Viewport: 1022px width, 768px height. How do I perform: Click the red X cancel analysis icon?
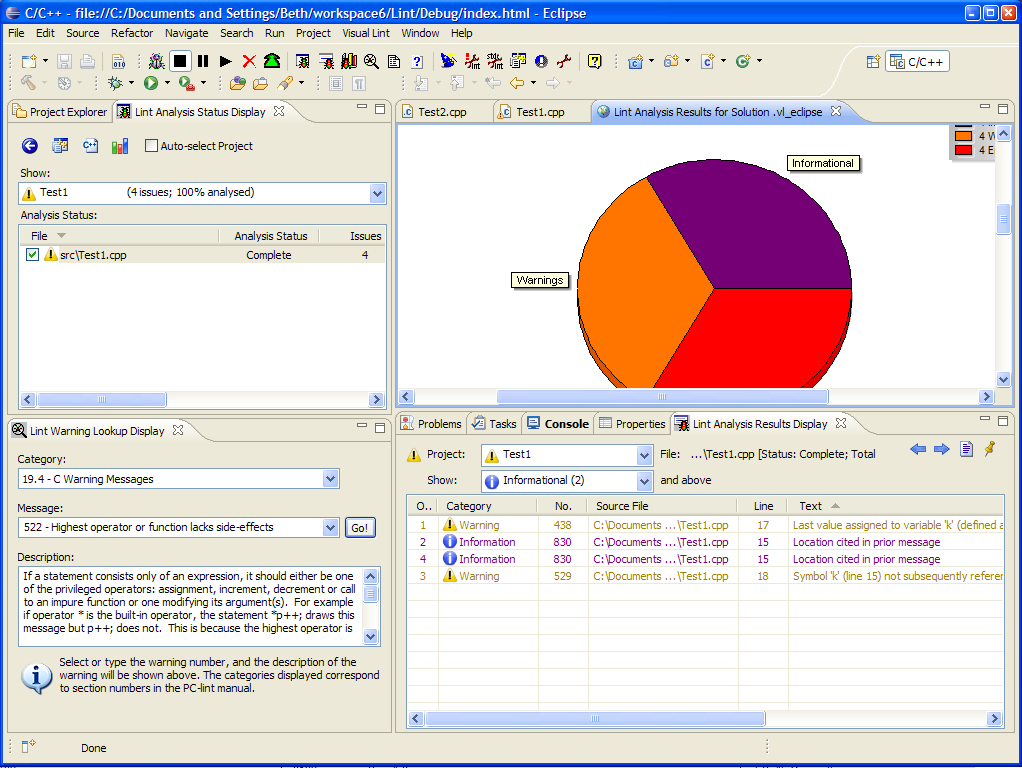click(x=249, y=61)
